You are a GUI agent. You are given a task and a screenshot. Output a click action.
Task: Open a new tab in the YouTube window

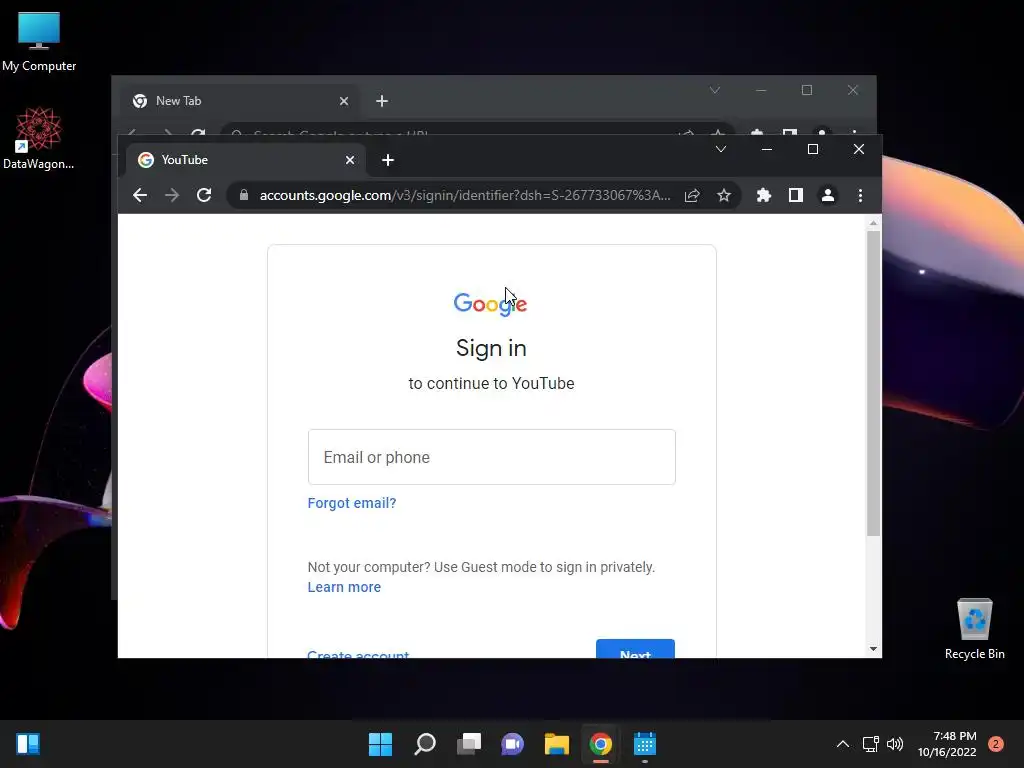(x=388, y=160)
